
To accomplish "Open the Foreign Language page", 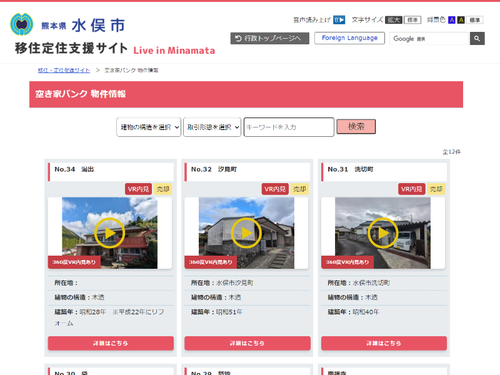I will [349, 38].
